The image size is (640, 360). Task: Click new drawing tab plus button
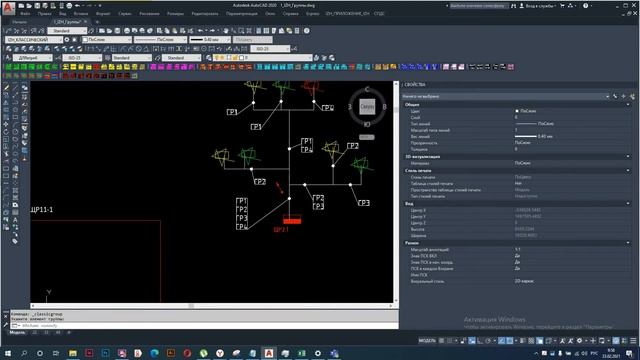pyautogui.click(x=97, y=22)
